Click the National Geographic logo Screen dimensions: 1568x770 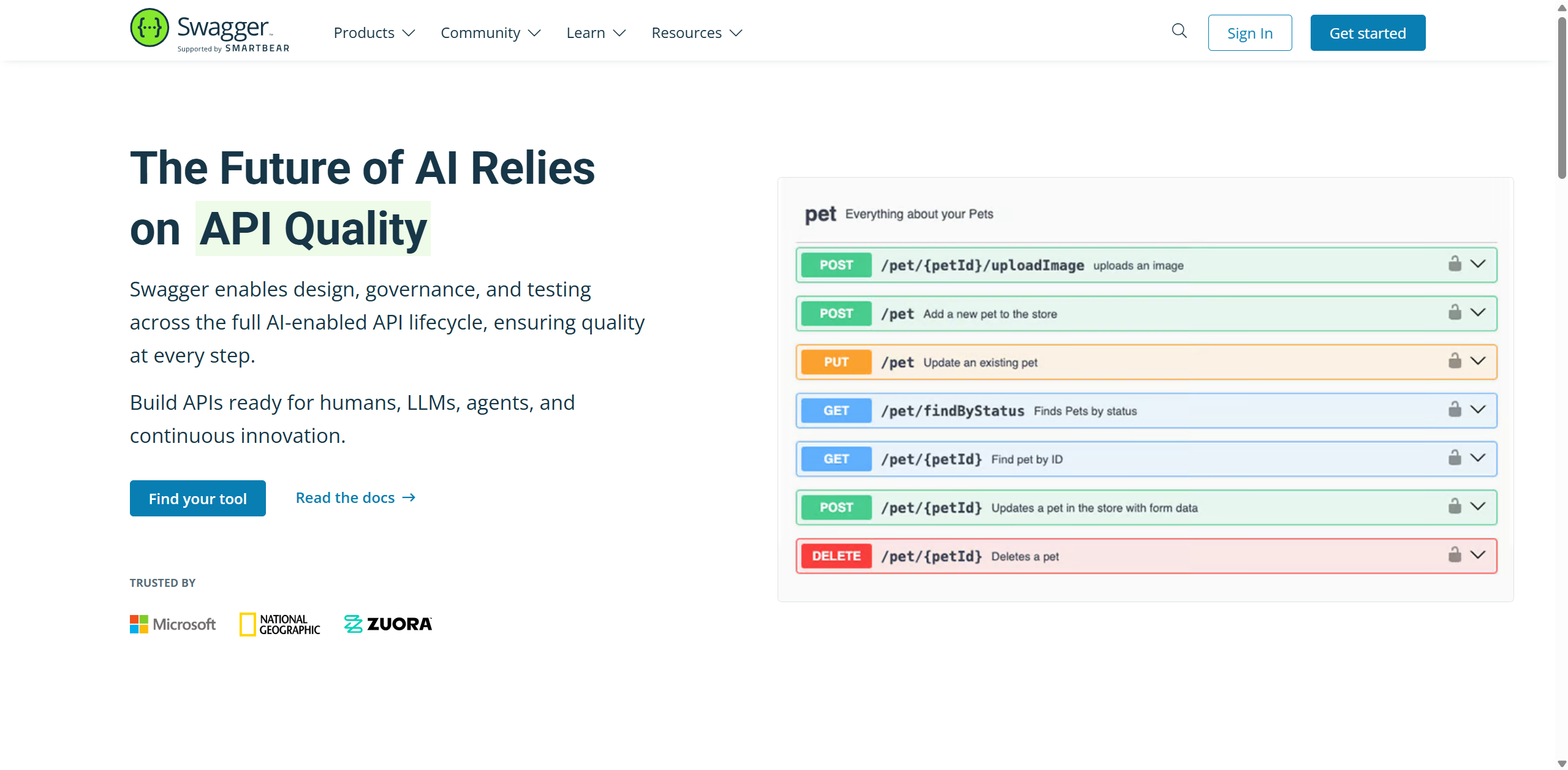pyautogui.click(x=280, y=624)
